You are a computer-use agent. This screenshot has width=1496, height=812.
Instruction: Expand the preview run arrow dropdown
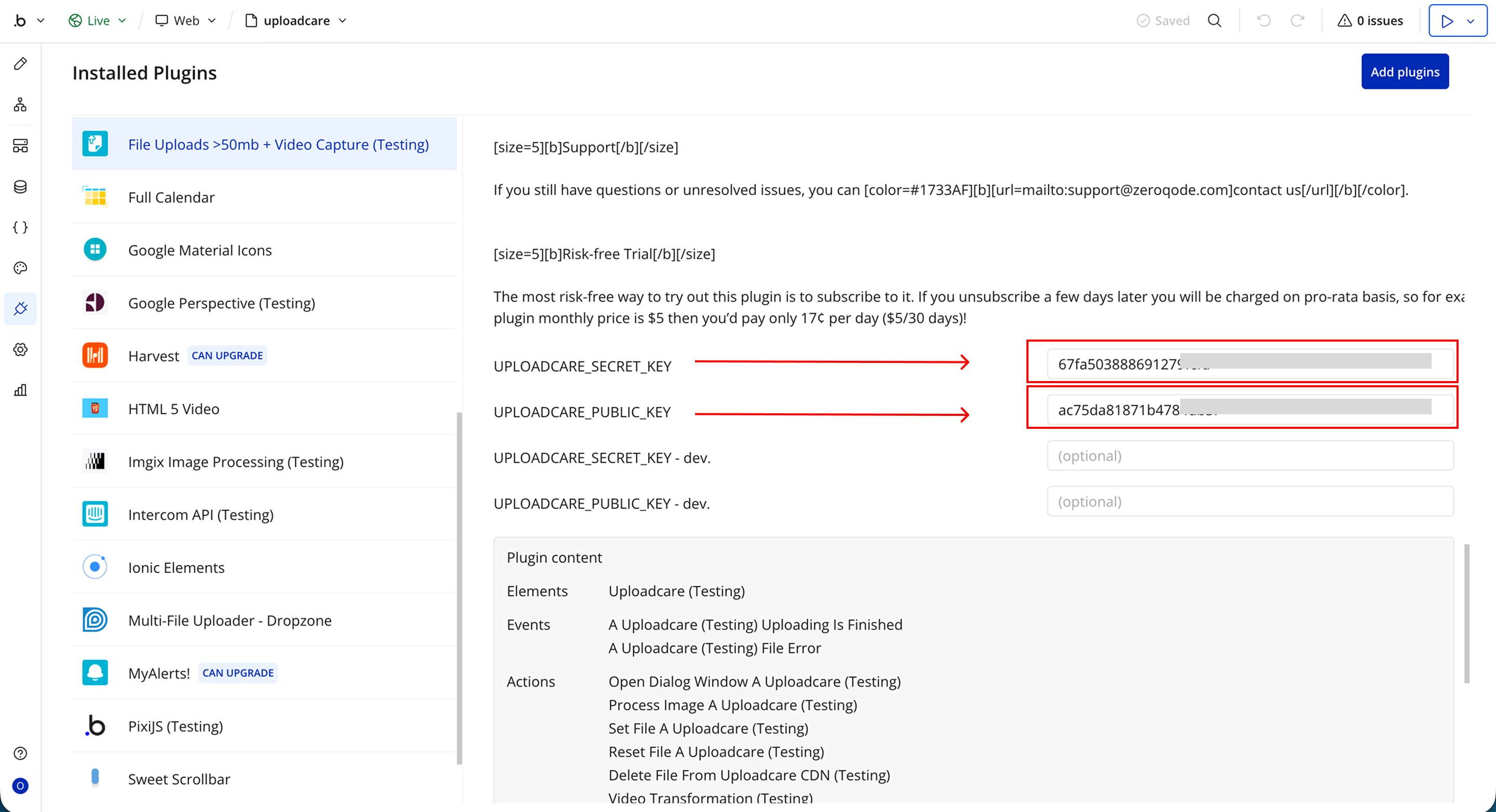coord(1471,21)
